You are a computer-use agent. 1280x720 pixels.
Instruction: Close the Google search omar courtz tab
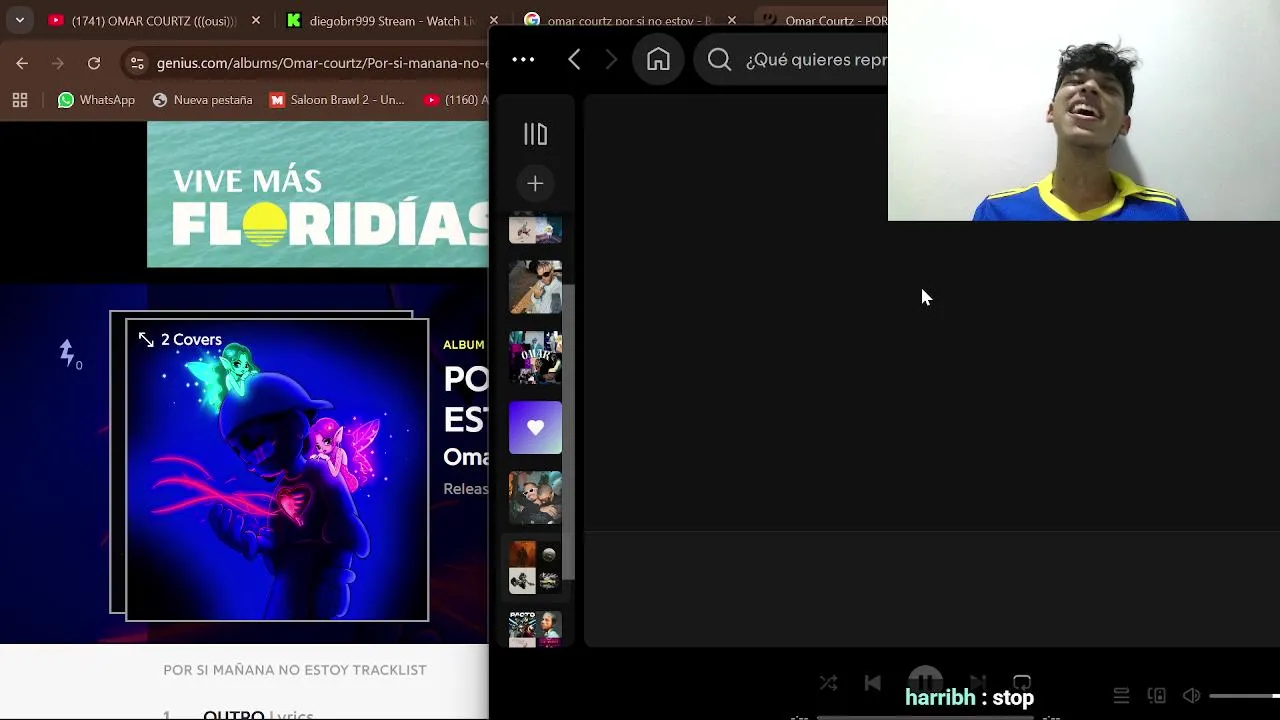tap(732, 20)
